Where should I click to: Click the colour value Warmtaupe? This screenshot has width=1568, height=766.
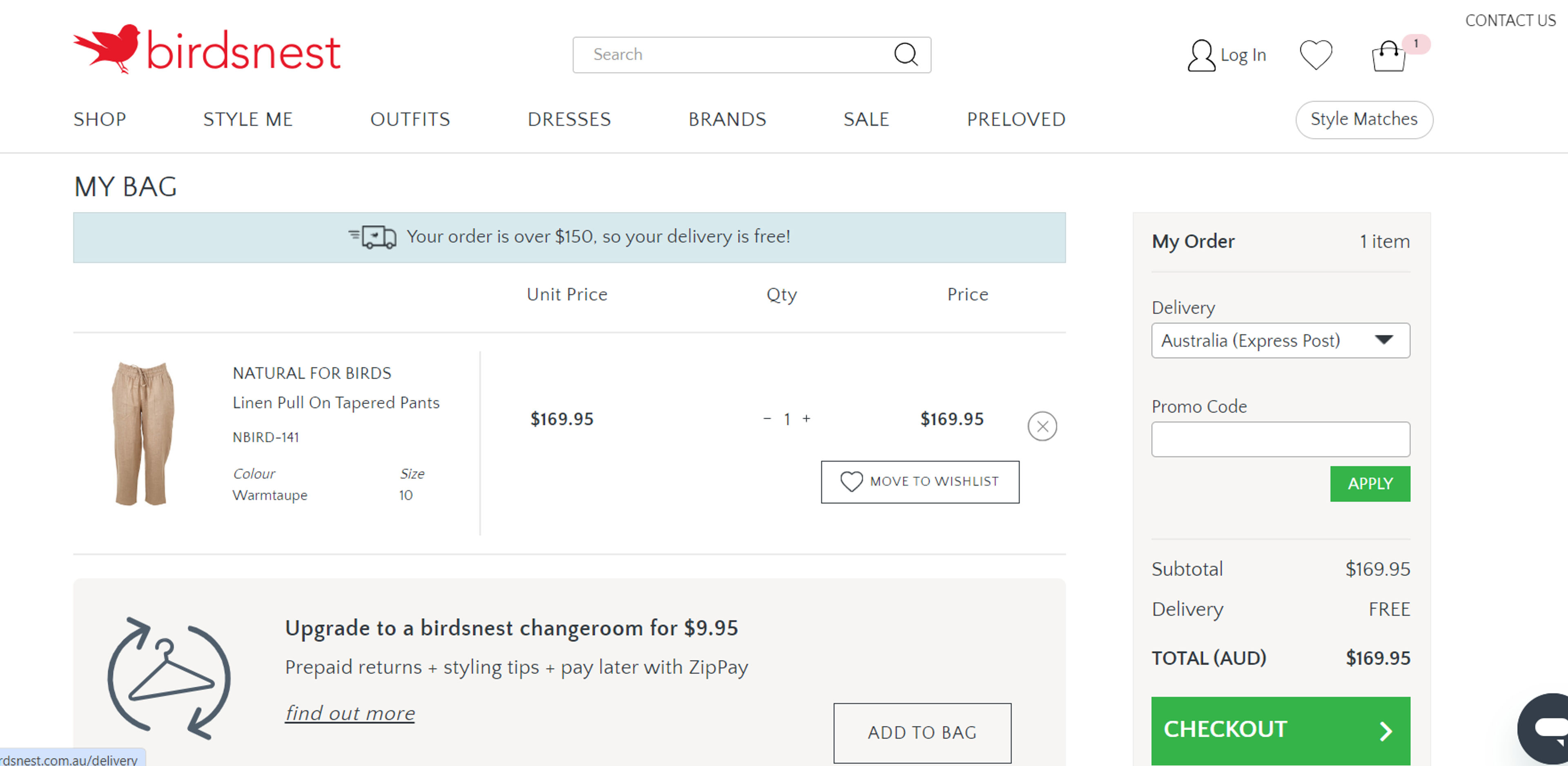[x=269, y=495]
